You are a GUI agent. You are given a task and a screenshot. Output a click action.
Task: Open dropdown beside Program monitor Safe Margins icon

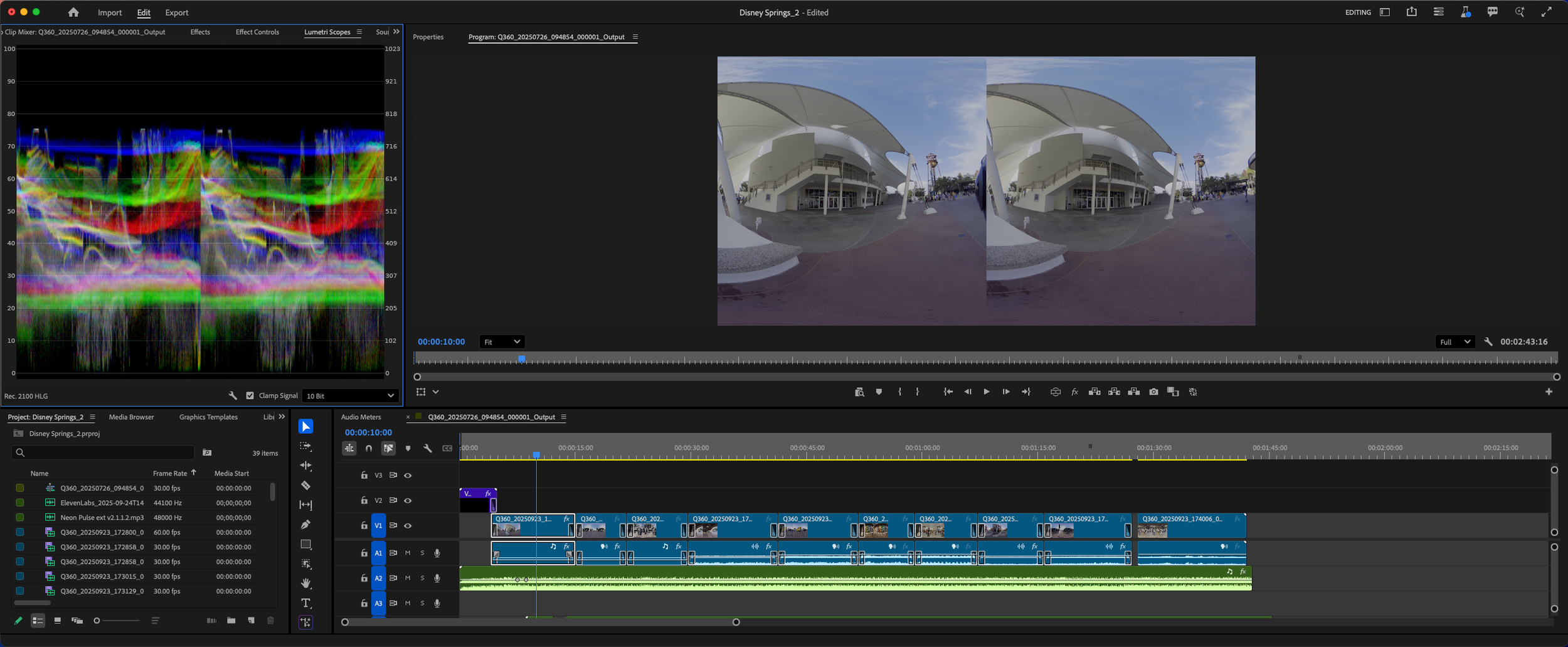(x=435, y=392)
